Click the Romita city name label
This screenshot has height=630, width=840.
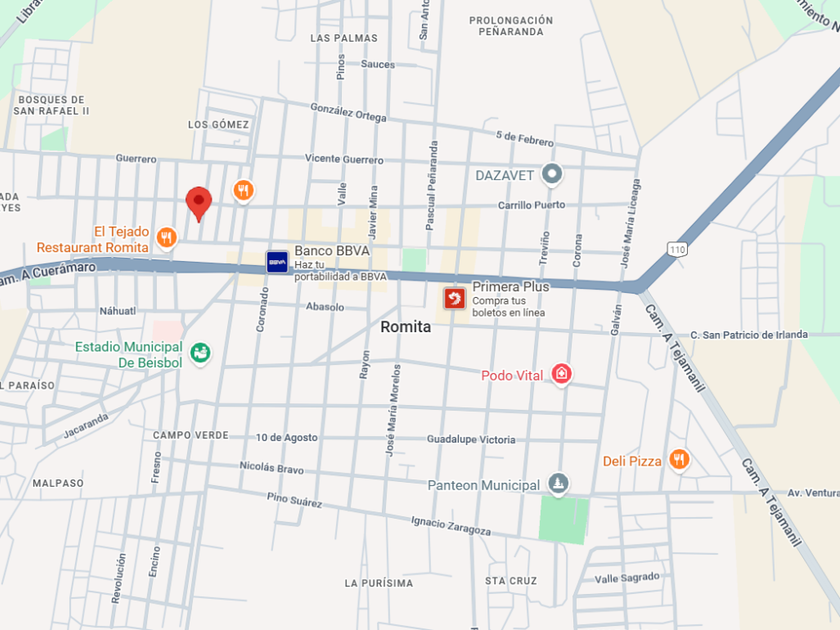[x=406, y=327]
